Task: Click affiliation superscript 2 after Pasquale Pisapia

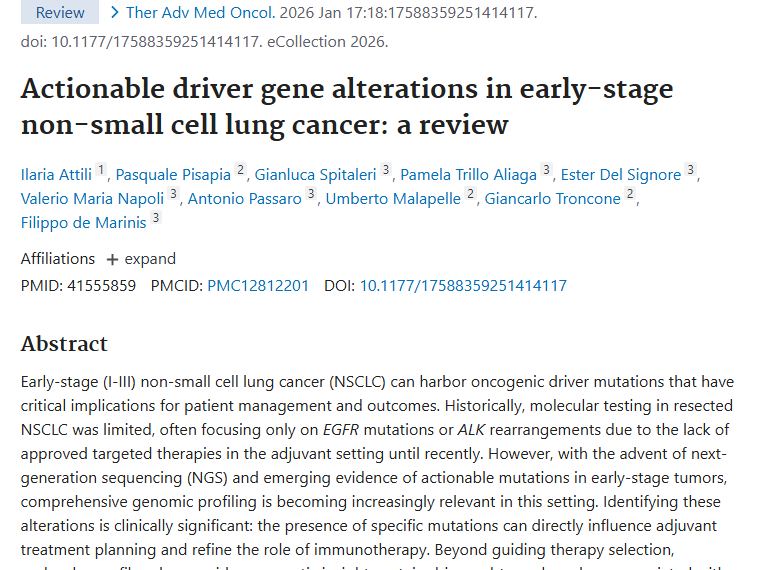Action: 240,170
